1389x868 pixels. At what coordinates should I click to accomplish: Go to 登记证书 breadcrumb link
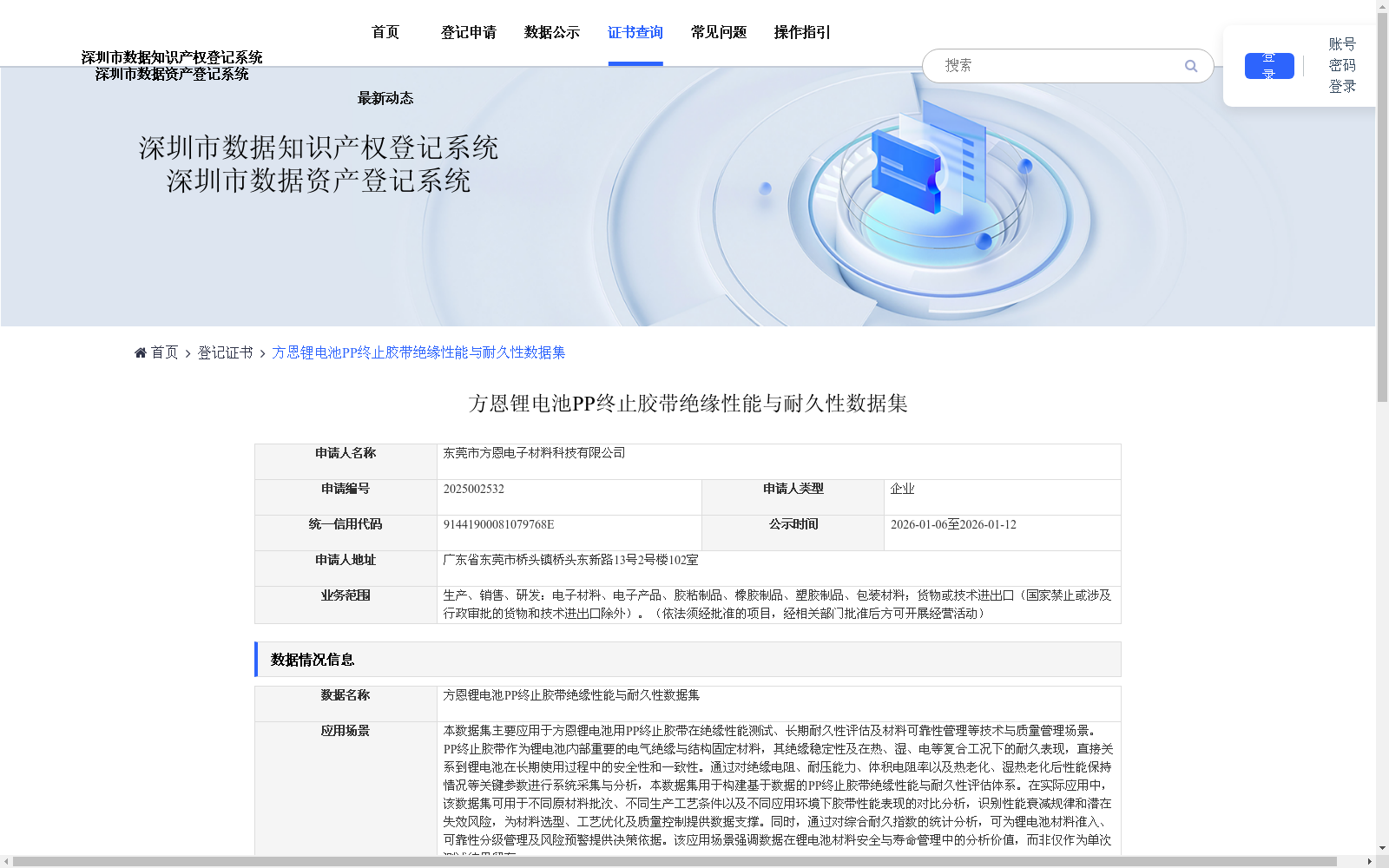coord(225,352)
